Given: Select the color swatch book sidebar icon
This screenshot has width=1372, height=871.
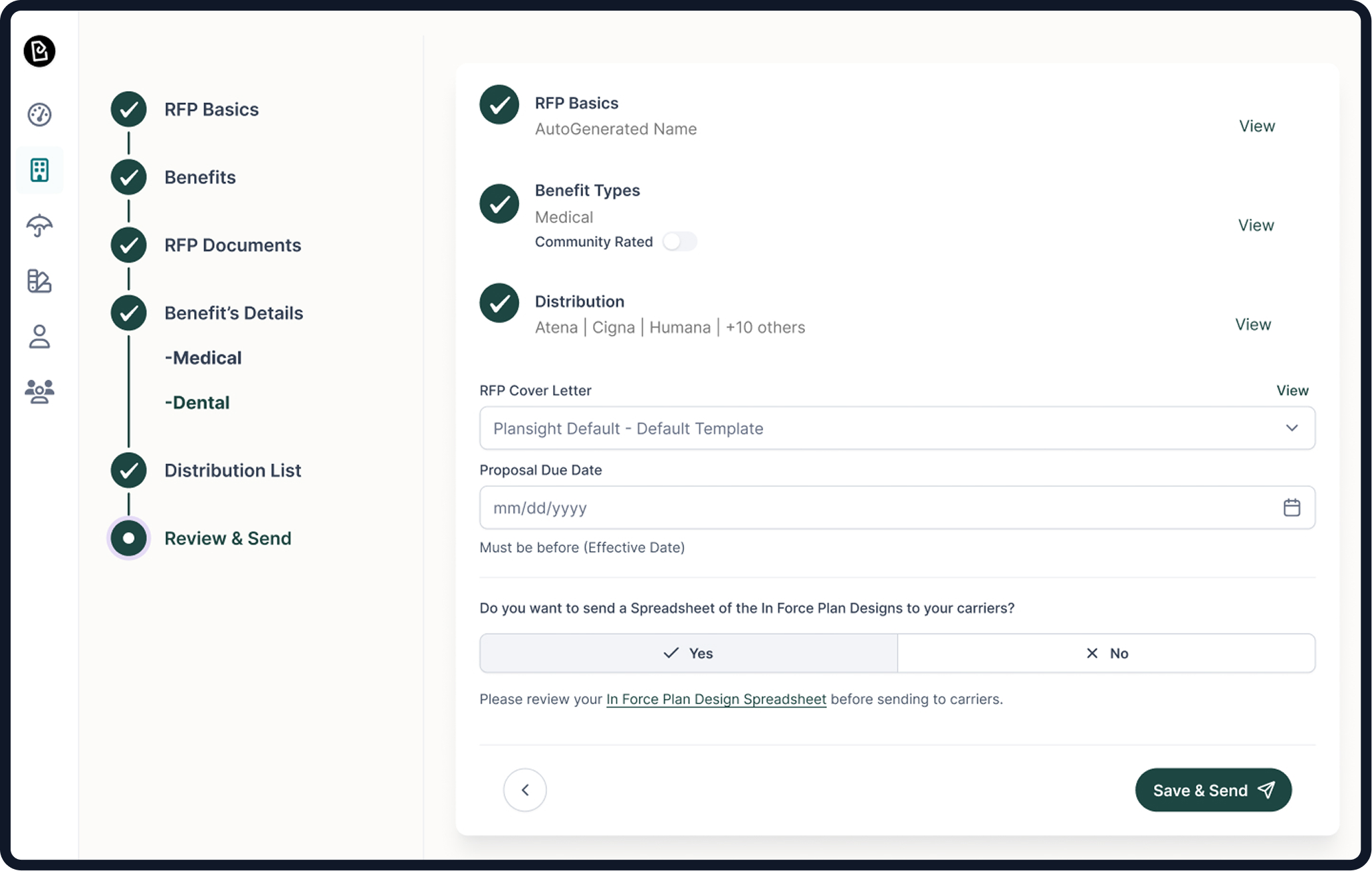Looking at the screenshot, I should point(40,281).
